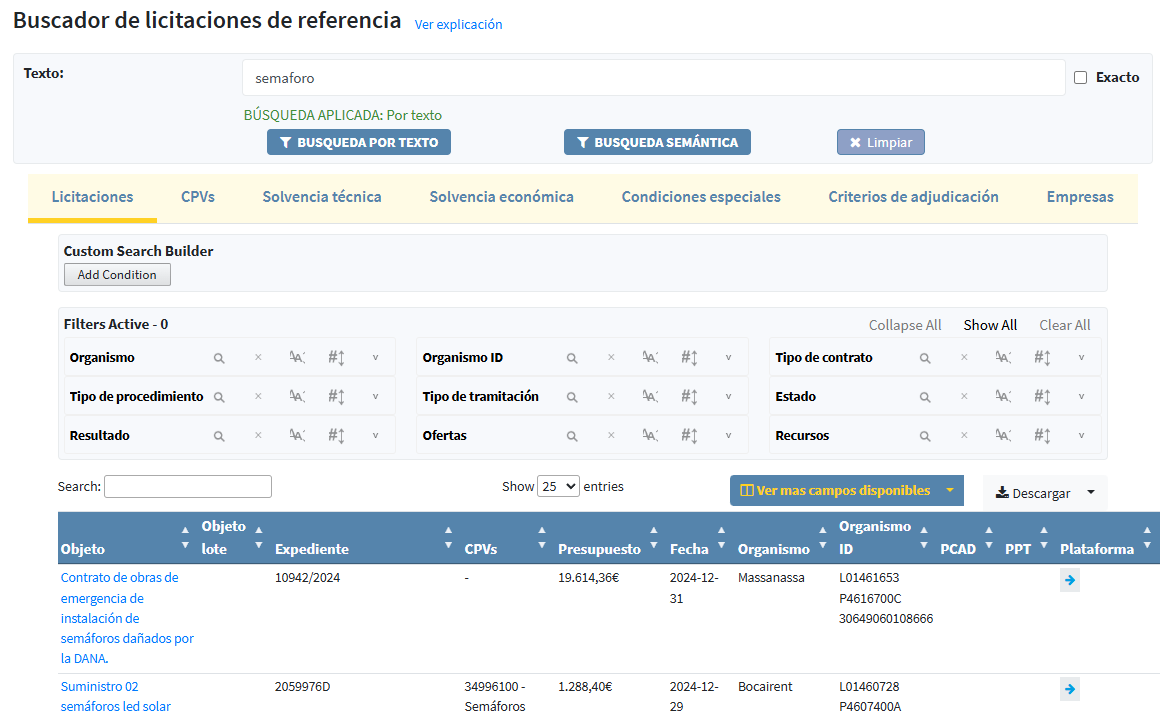Click search icon in Tipo de procedimiento filter
1169x720 pixels.
tap(219, 397)
